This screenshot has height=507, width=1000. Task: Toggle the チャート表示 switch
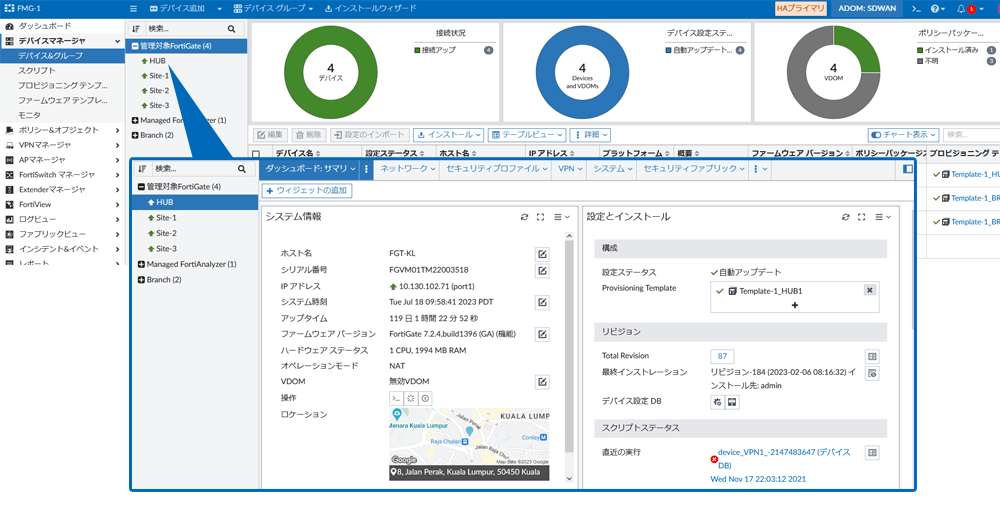pyautogui.click(x=876, y=135)
